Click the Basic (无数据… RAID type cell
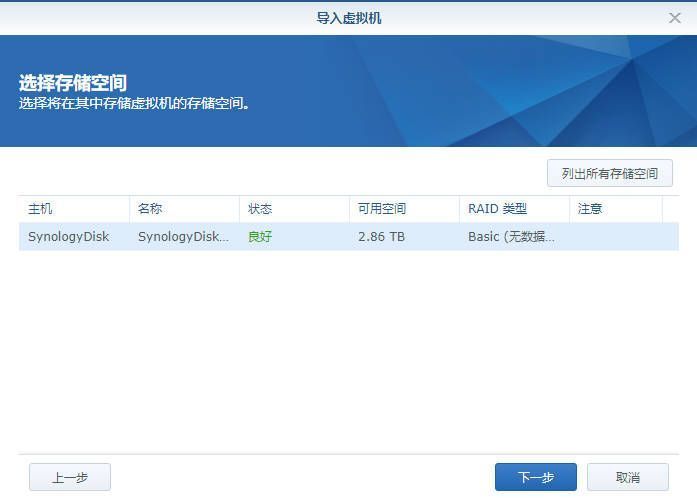 tap(511, 237)
